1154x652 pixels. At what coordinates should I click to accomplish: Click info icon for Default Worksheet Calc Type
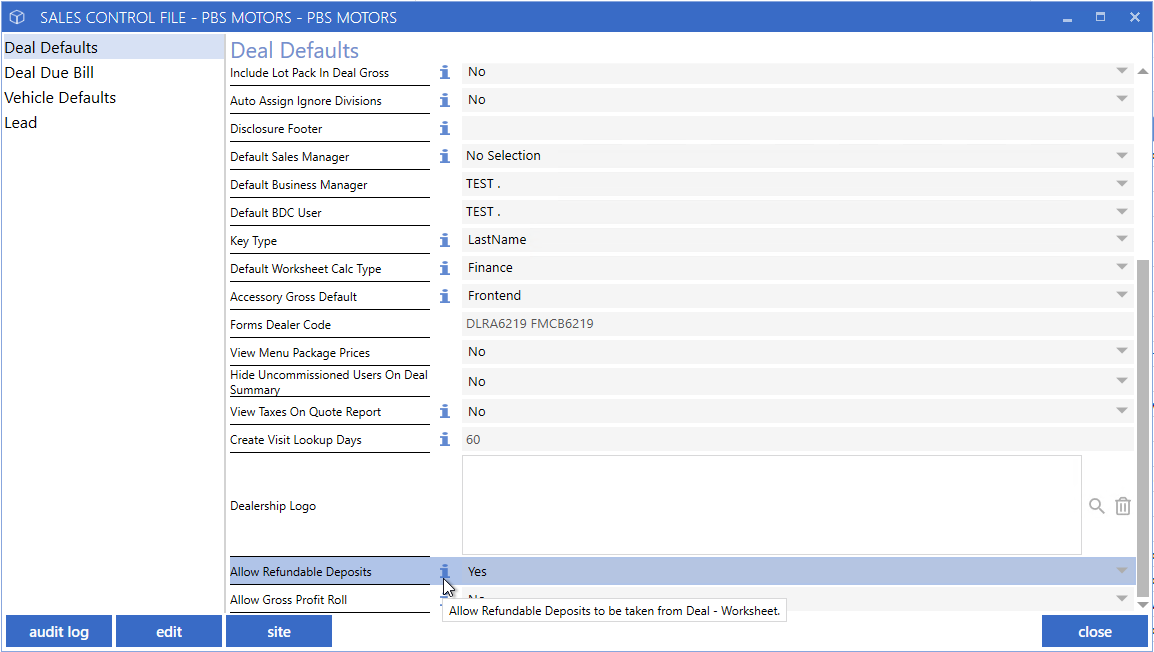click(445, 268)
